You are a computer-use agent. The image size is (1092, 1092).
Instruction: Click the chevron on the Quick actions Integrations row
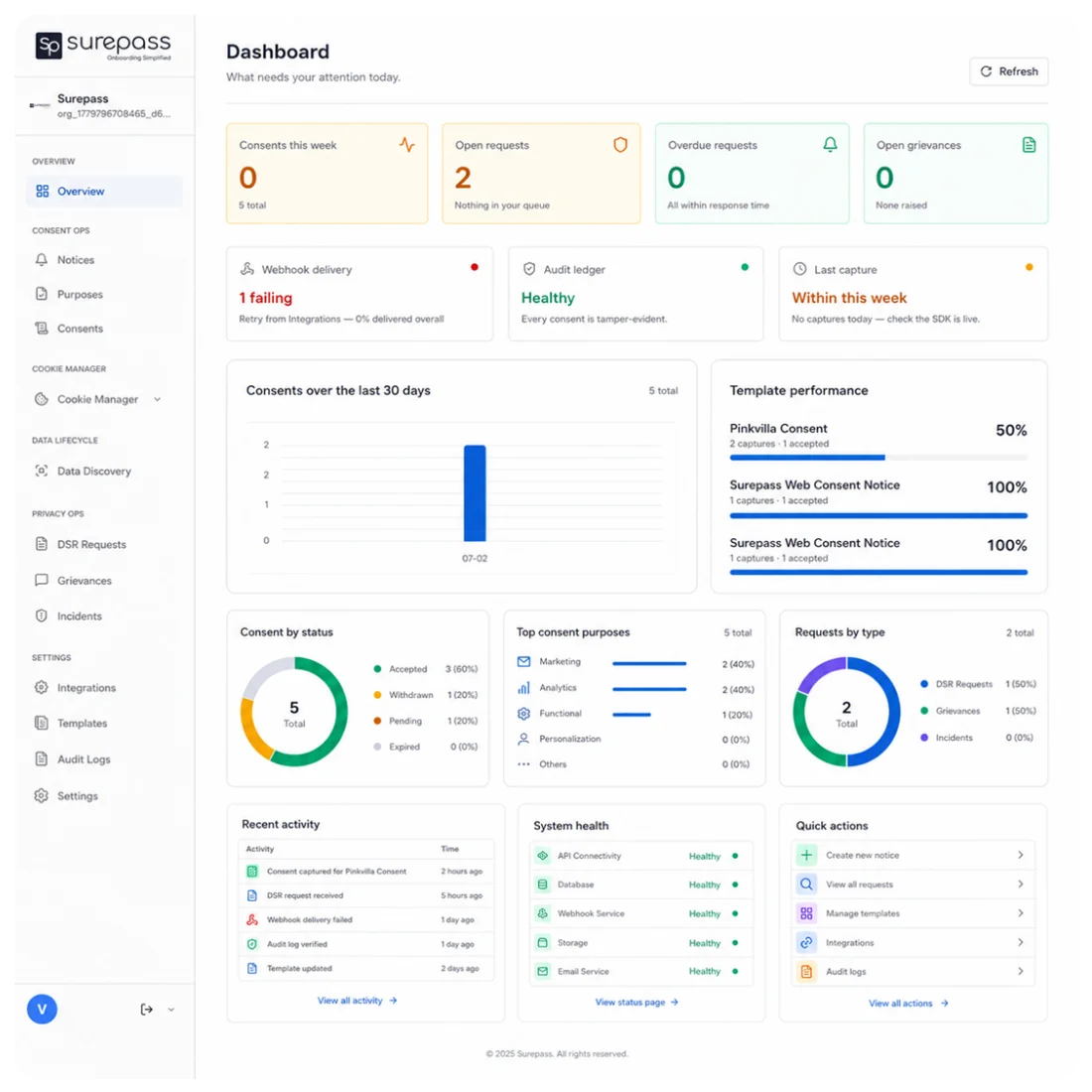click(1021, 942)
